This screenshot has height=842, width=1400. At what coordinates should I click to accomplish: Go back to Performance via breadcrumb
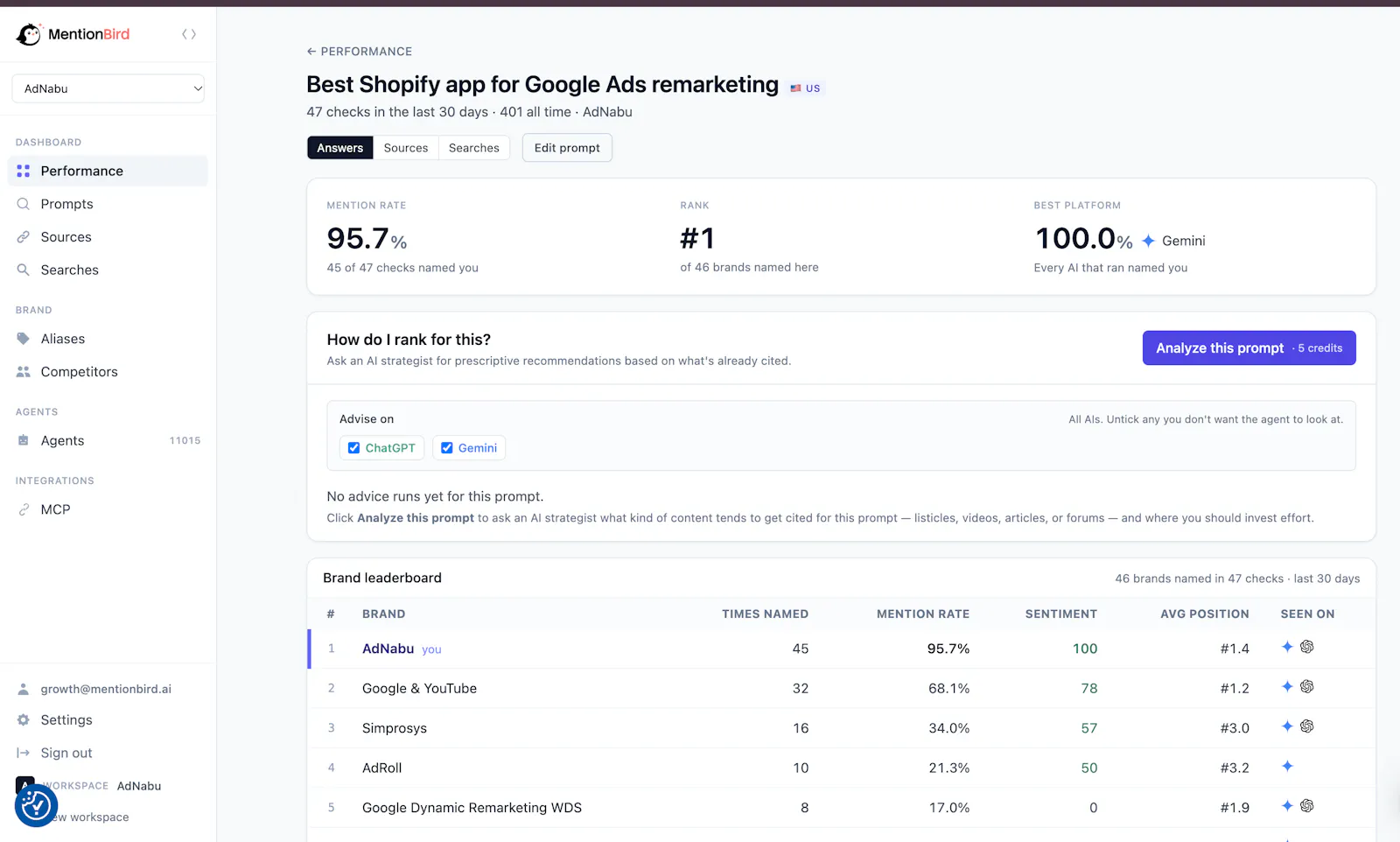(x=360, y=52)
